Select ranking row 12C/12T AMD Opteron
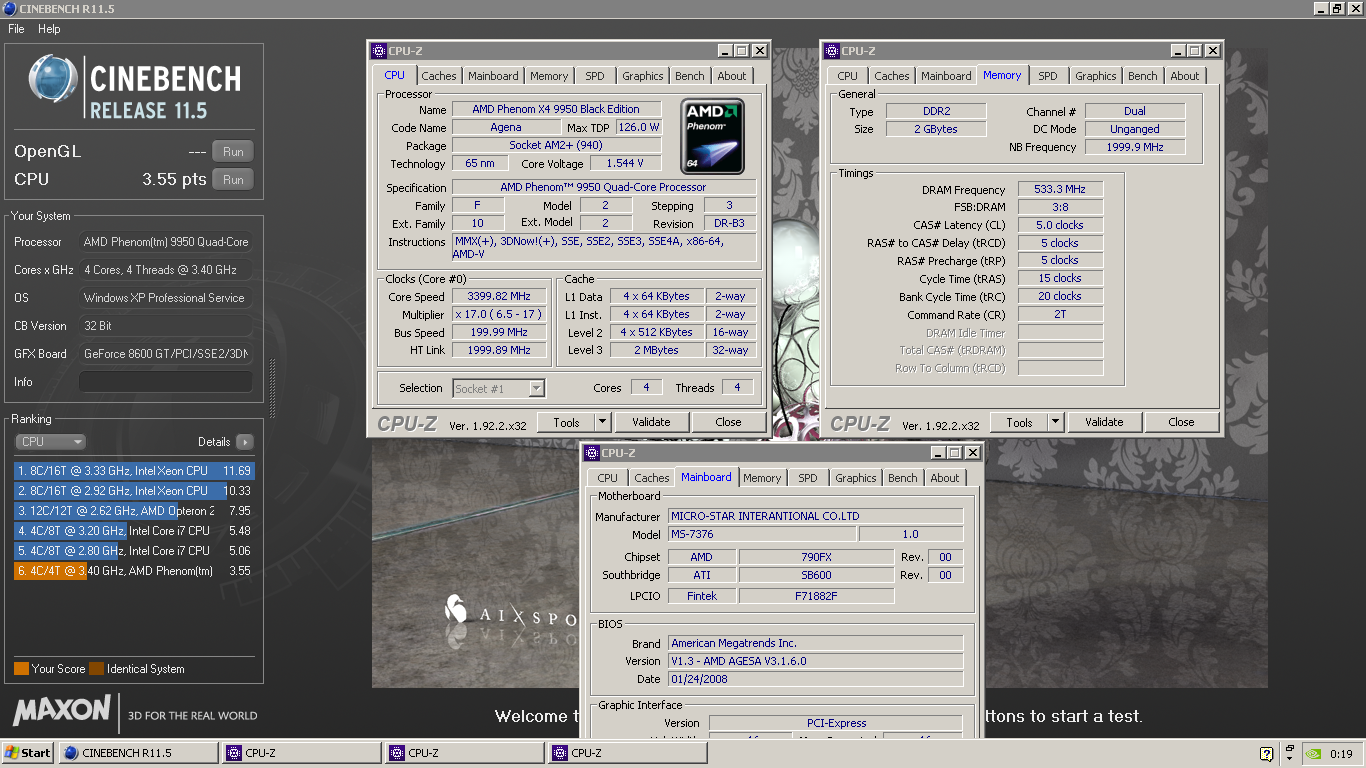Image resolution: width=1366 pixels, height=768 pixels. coord(134,511)
